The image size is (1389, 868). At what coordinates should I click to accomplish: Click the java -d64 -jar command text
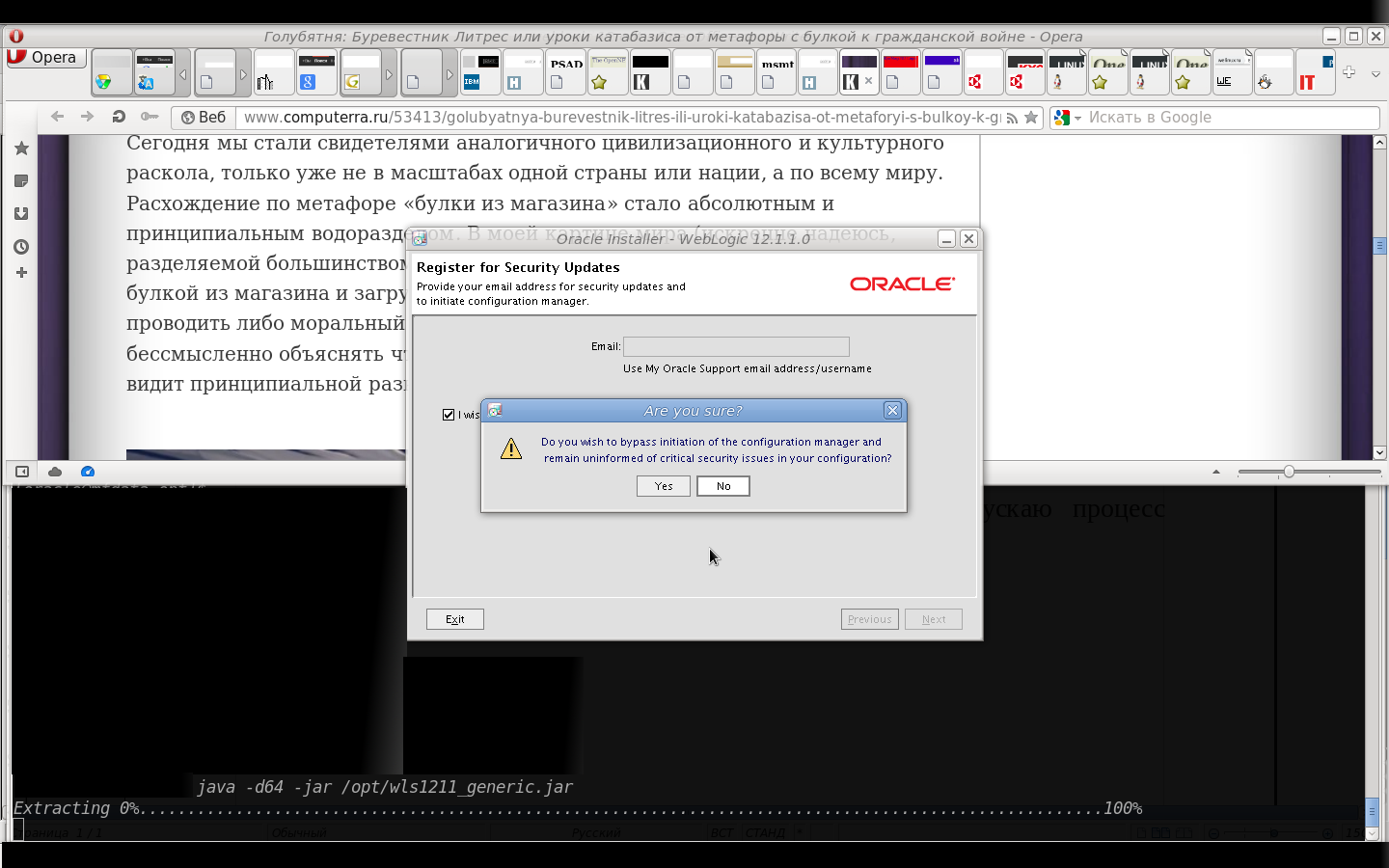coord(385,787)
